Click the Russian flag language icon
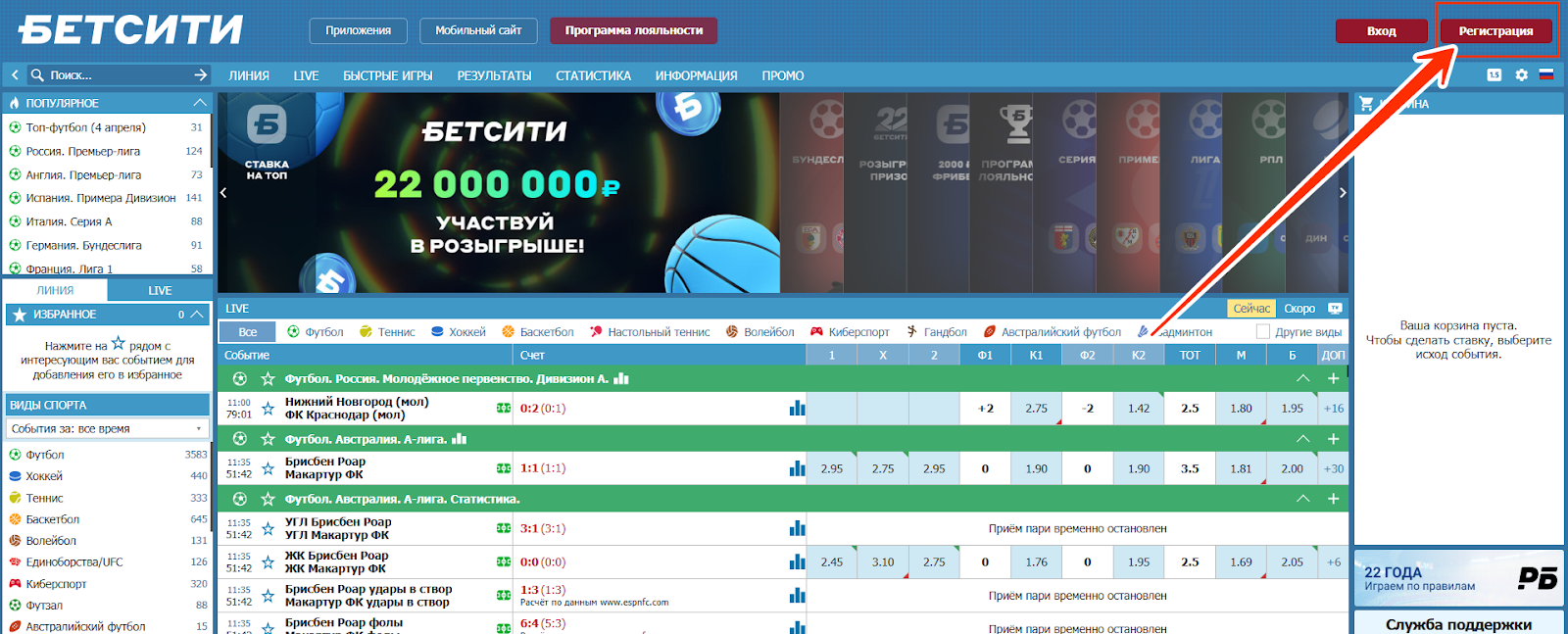Screen dimensions: 1568x634 click(x=1546, y=74)
